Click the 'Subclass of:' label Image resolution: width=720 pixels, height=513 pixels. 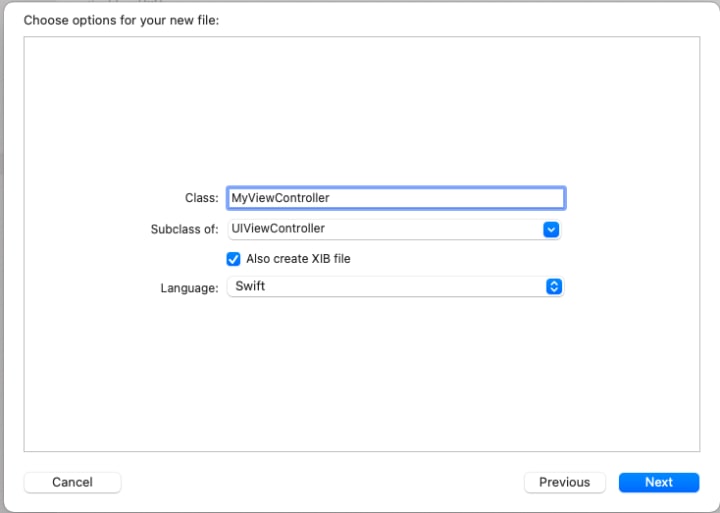[x=185, y=229]
